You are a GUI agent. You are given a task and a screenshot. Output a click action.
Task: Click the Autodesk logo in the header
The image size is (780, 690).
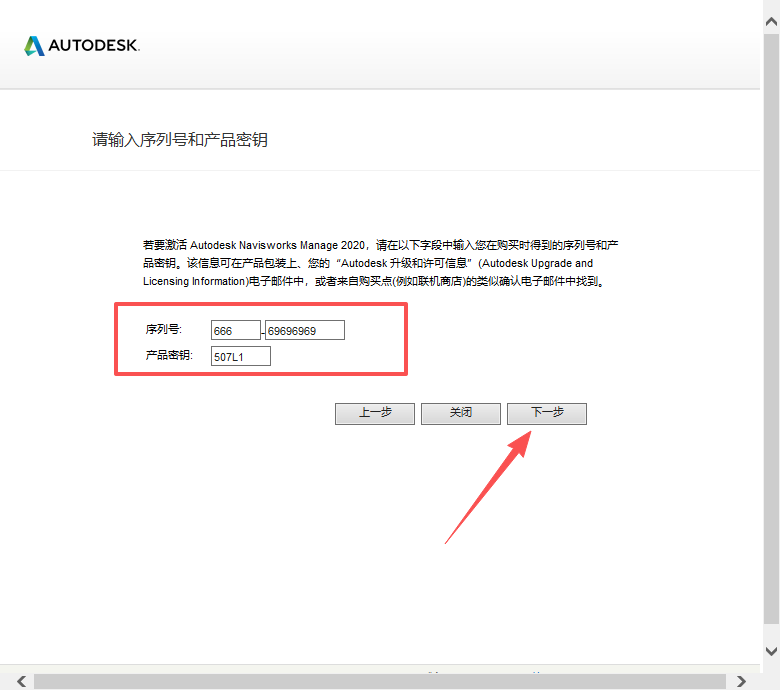(x=82, y=46)
